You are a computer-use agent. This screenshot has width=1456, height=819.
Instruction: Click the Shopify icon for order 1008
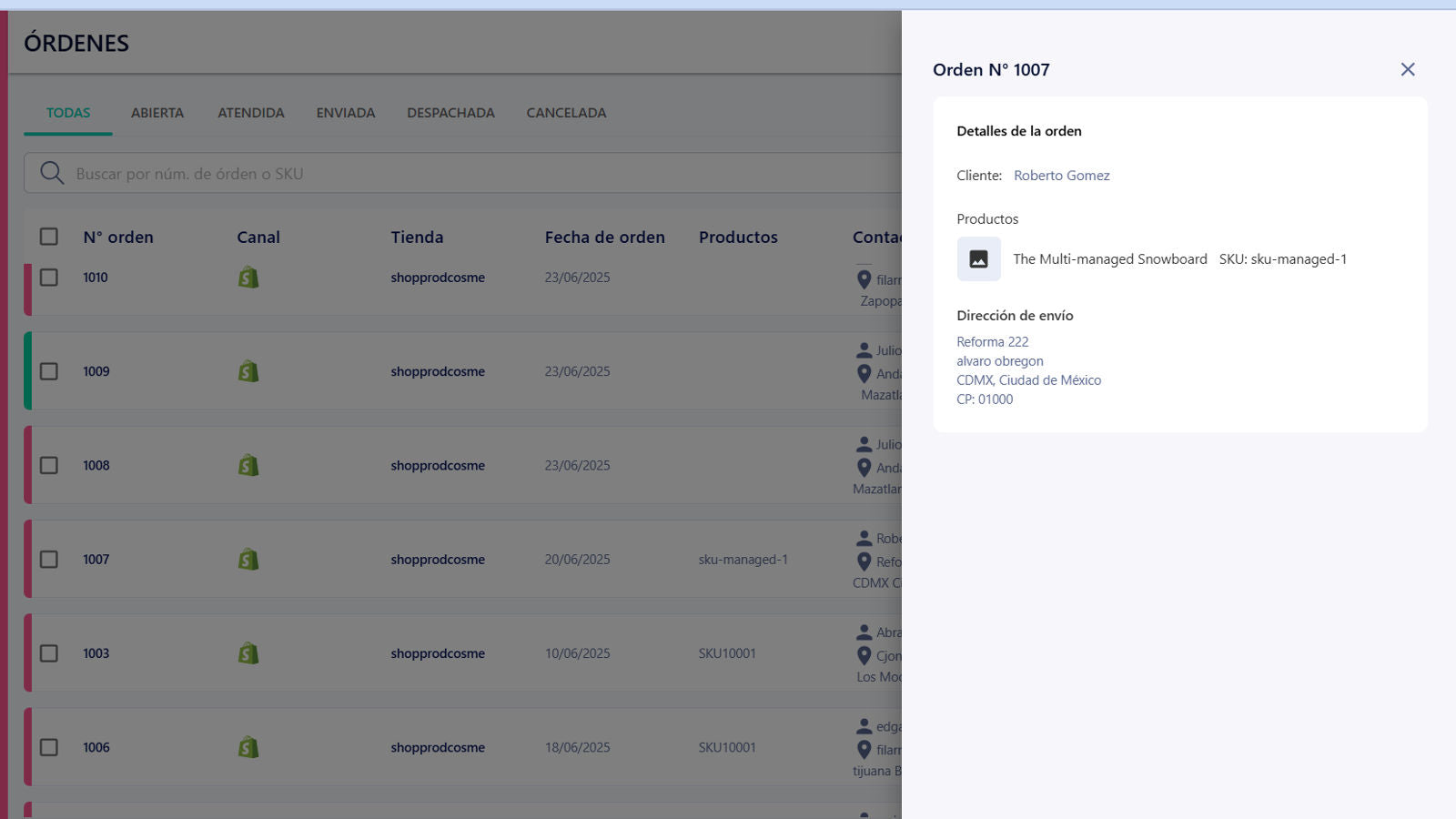point(248,466)
